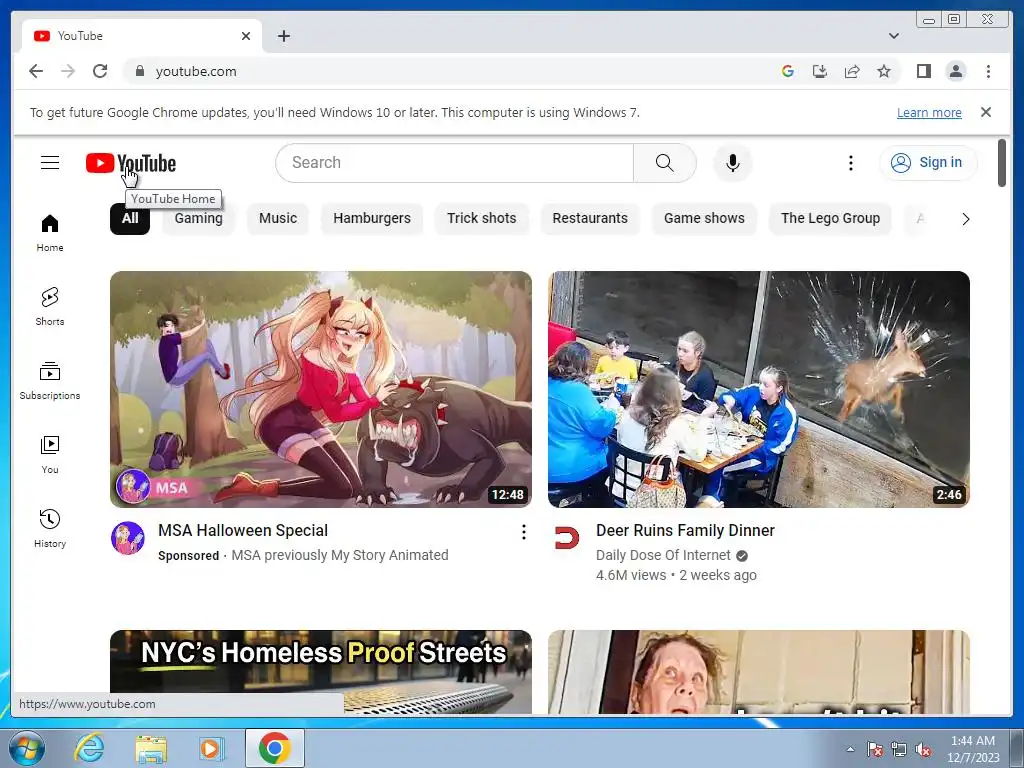The width and height of the screenshot is (1024, 768).
Task: Launch Internet Explorer from the taskbar
Action: pos(88,748)
